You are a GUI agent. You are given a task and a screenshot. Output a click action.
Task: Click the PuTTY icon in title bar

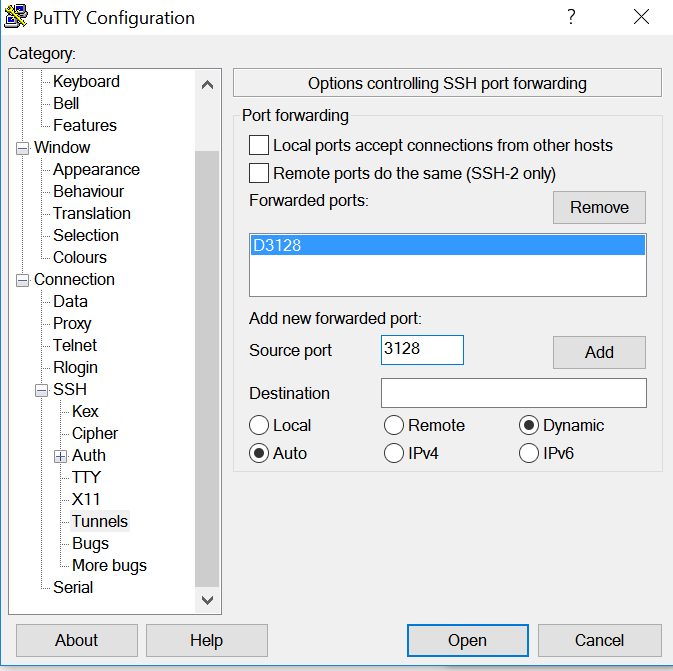click(15, 16)
